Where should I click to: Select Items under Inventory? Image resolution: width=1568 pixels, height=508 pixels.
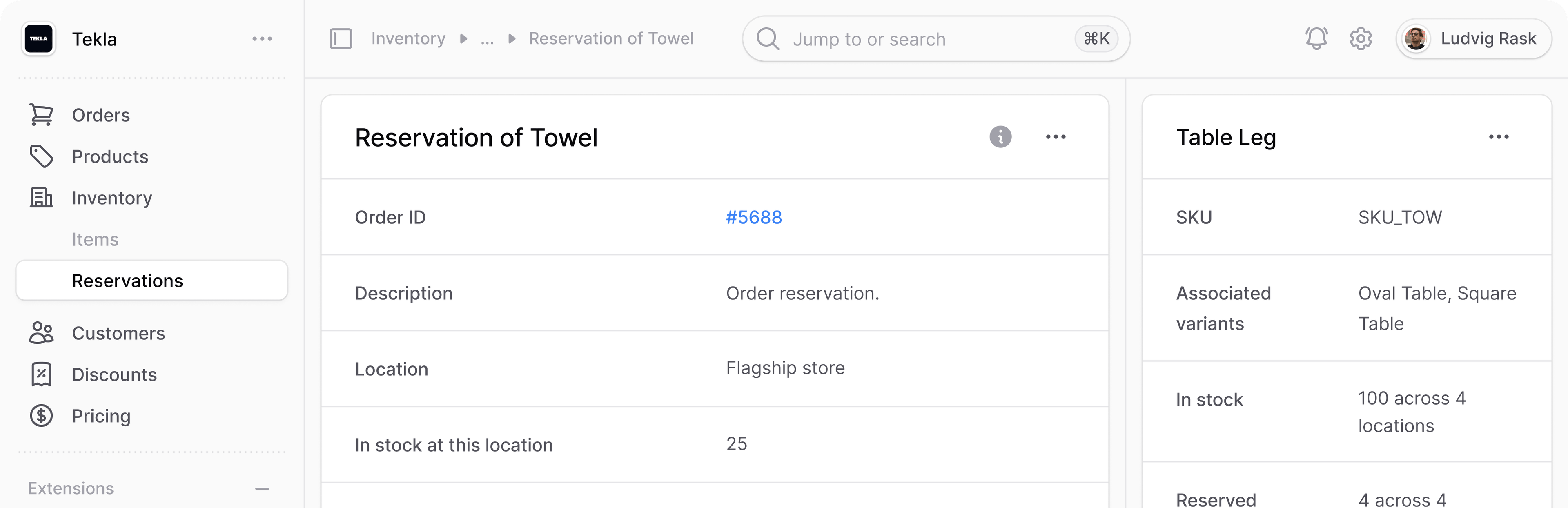tap(95, 239)
